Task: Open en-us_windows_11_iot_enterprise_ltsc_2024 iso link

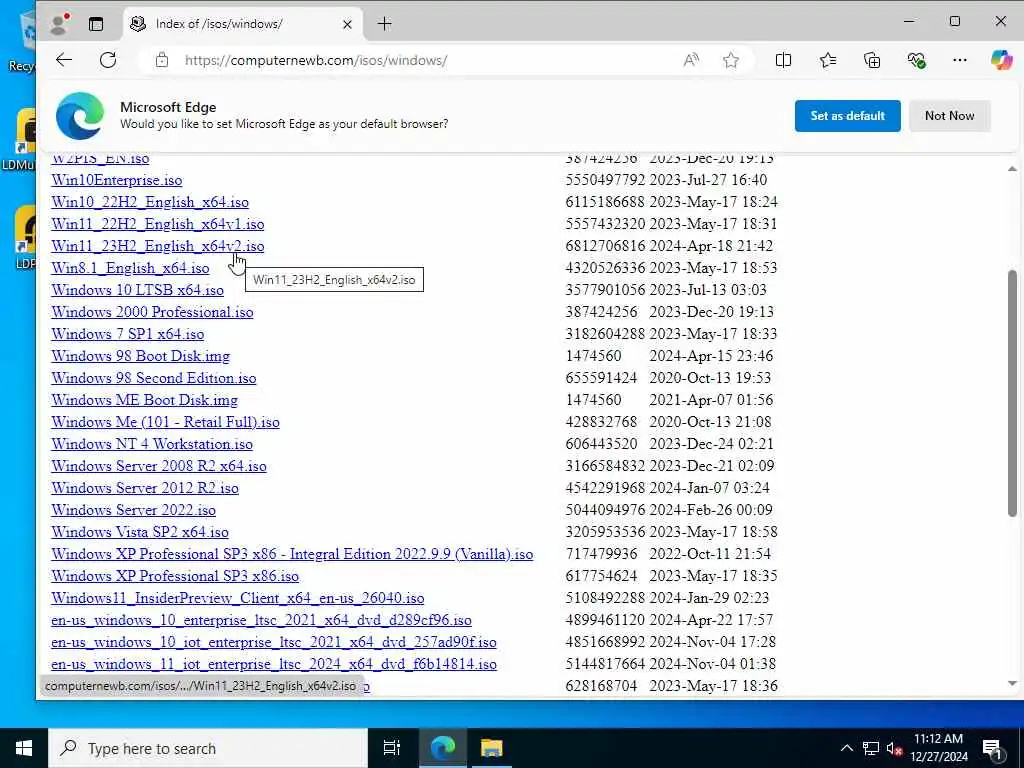Action: point(274,664)
